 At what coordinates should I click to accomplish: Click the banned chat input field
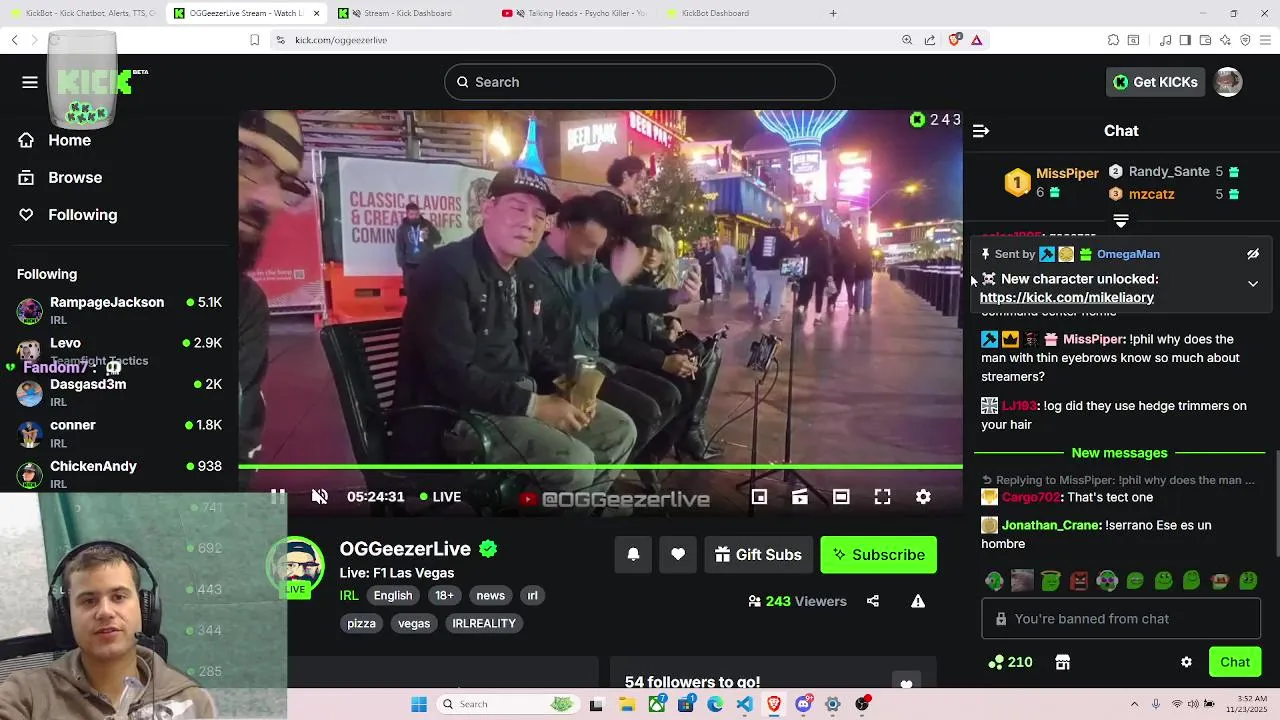tap(1121, 619)
